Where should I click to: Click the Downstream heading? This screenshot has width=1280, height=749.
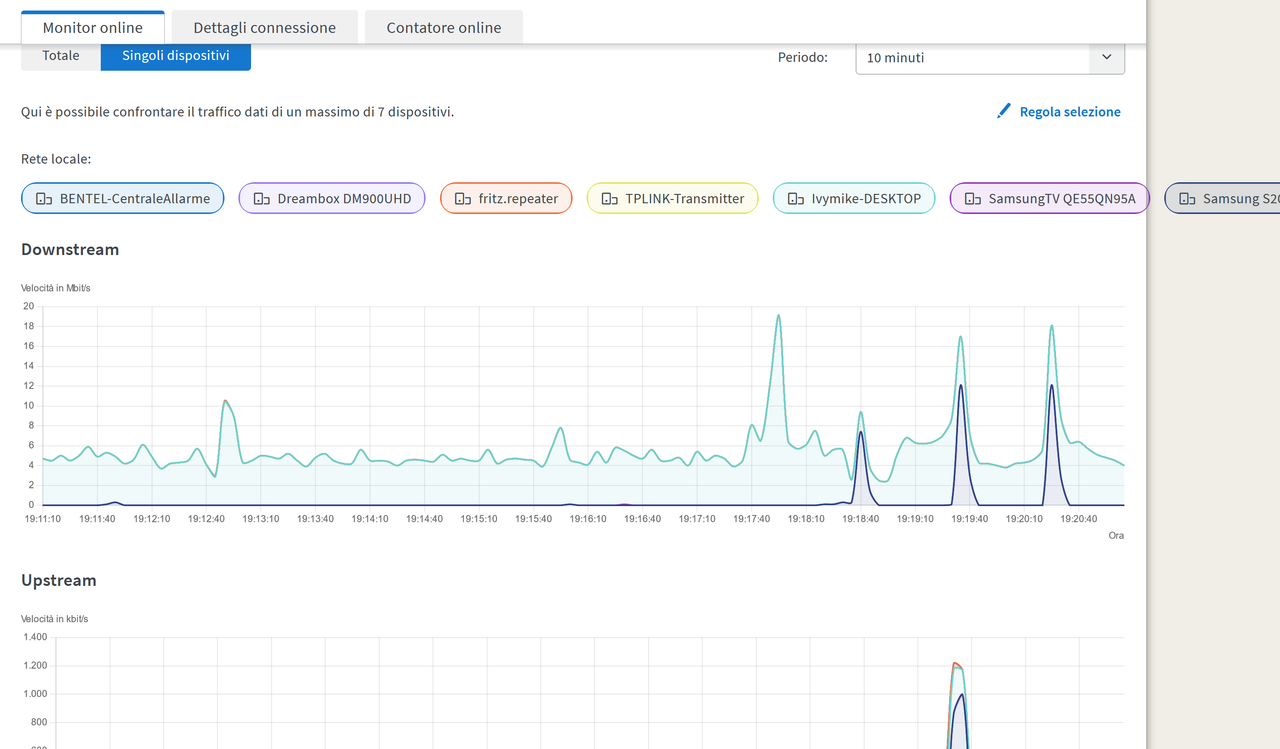point(70,249)
